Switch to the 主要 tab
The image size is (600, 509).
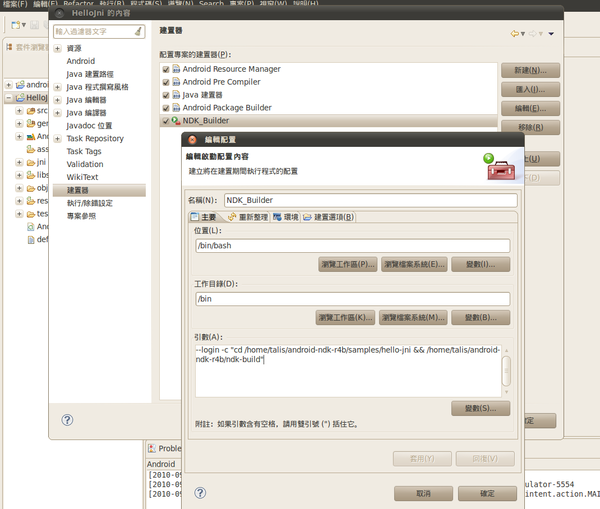click(x=204, y=217)
